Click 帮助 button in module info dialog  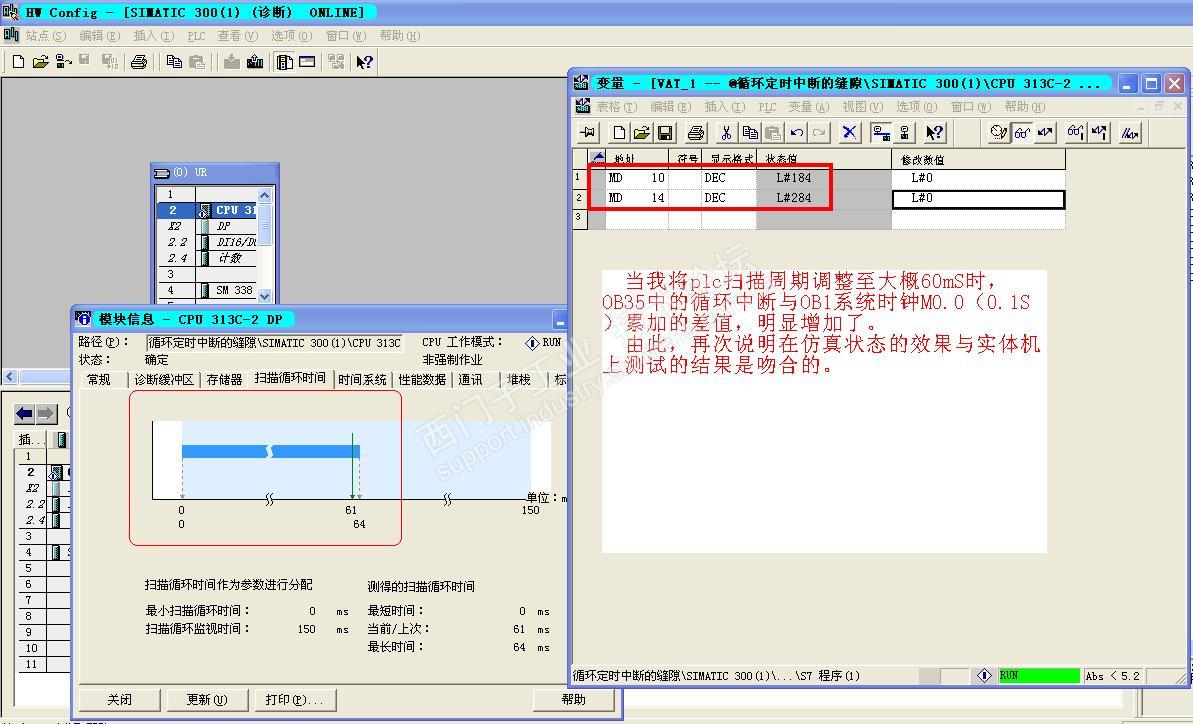[573, 700]
